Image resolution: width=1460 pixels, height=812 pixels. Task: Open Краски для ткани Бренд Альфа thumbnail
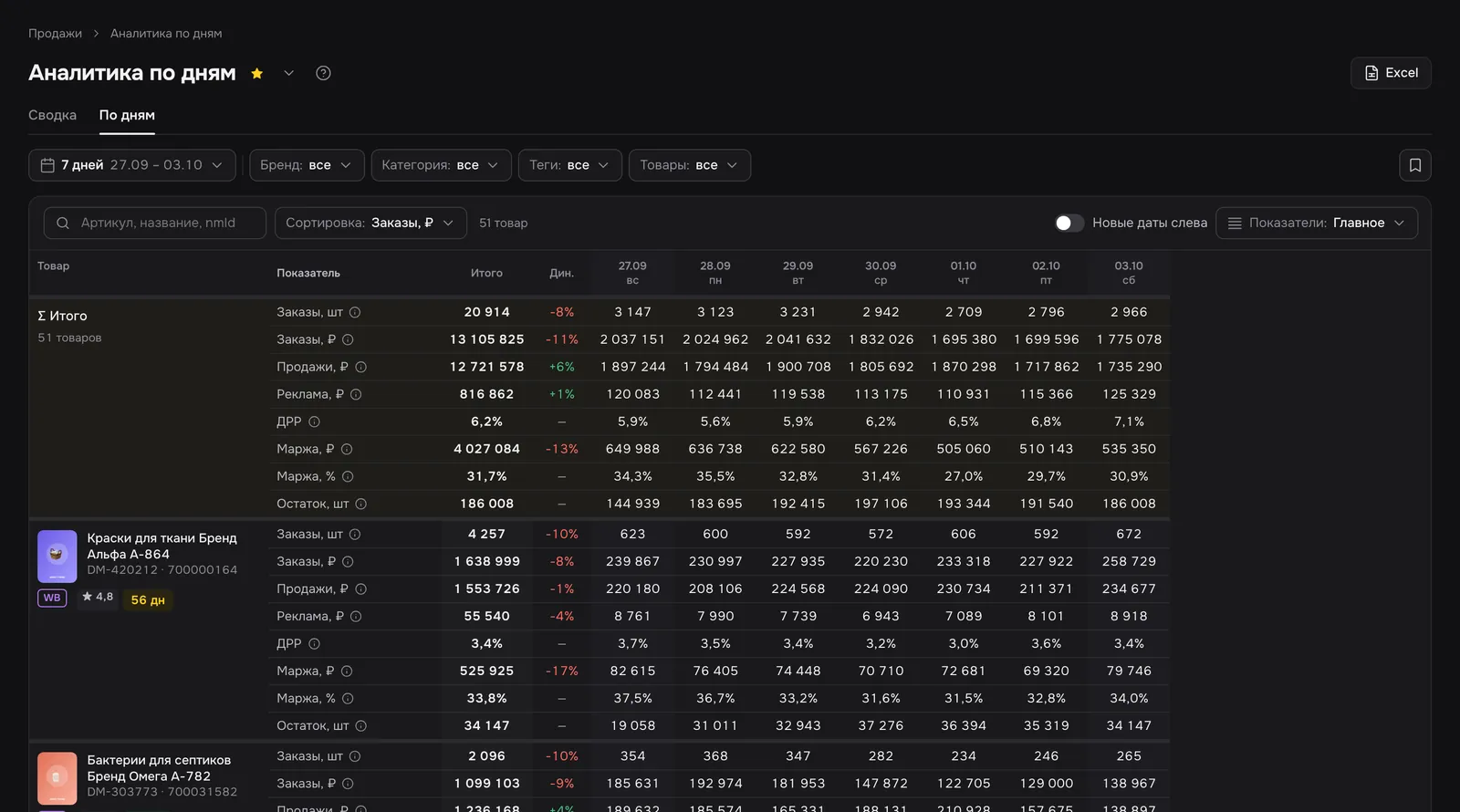[57, 556]
